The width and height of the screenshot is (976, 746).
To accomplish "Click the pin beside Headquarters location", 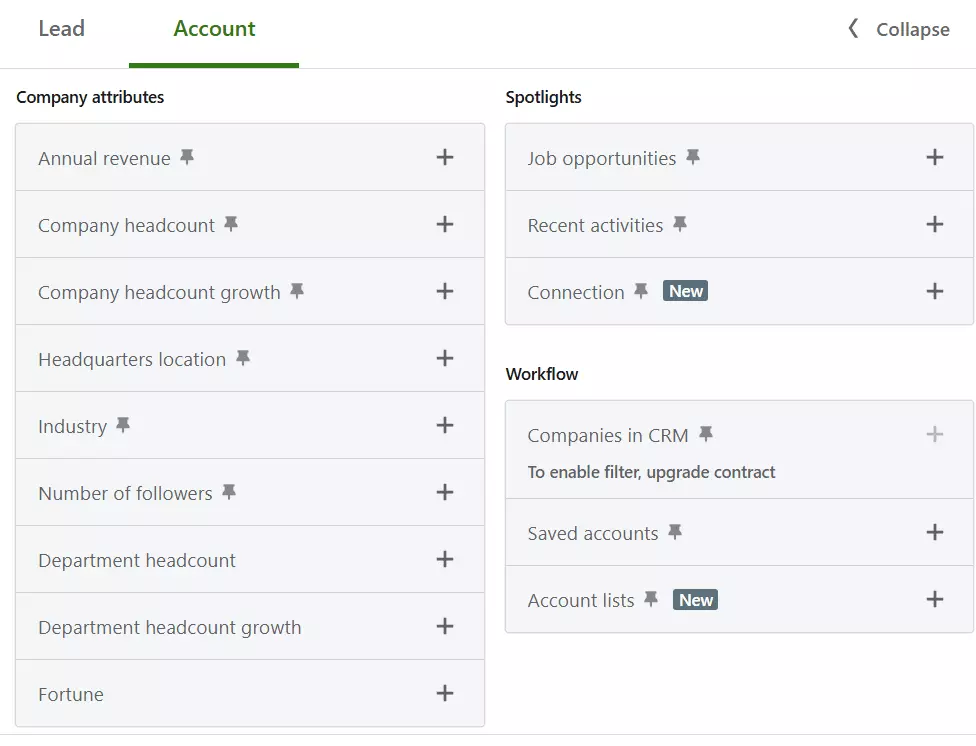I will tap(242, 356).
